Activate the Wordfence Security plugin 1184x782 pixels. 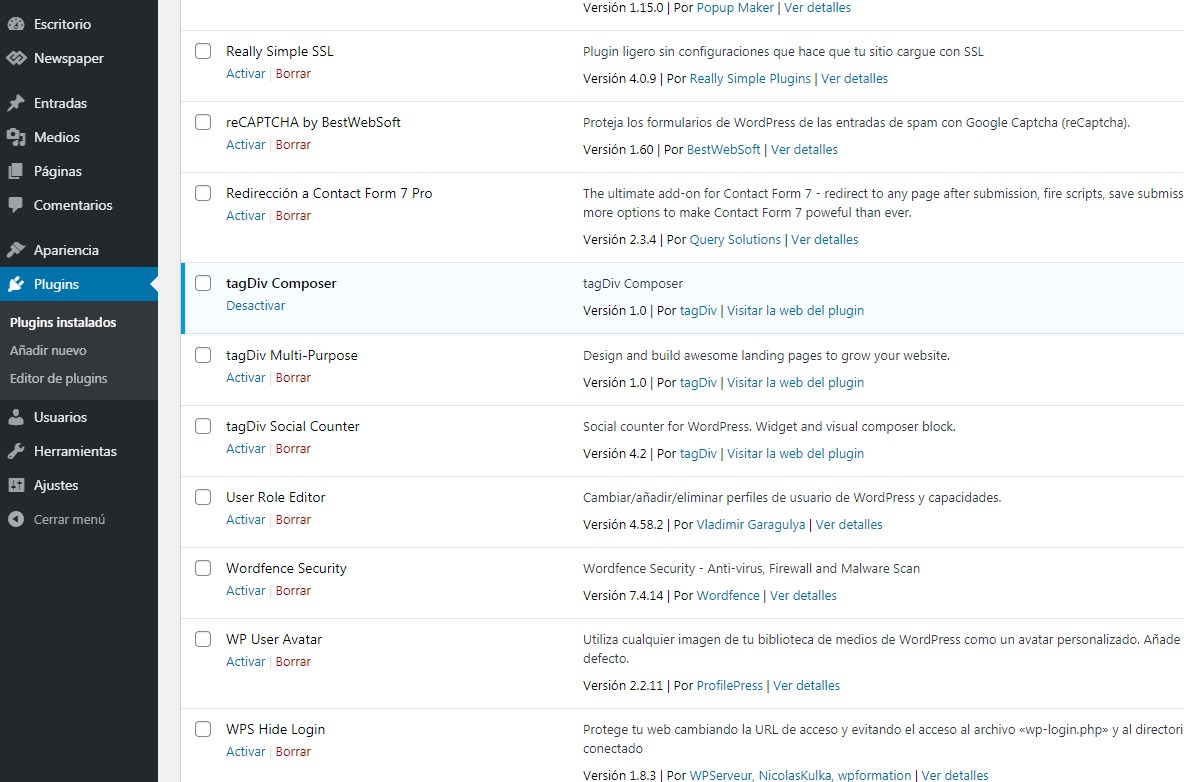click(x=246, y=590)
